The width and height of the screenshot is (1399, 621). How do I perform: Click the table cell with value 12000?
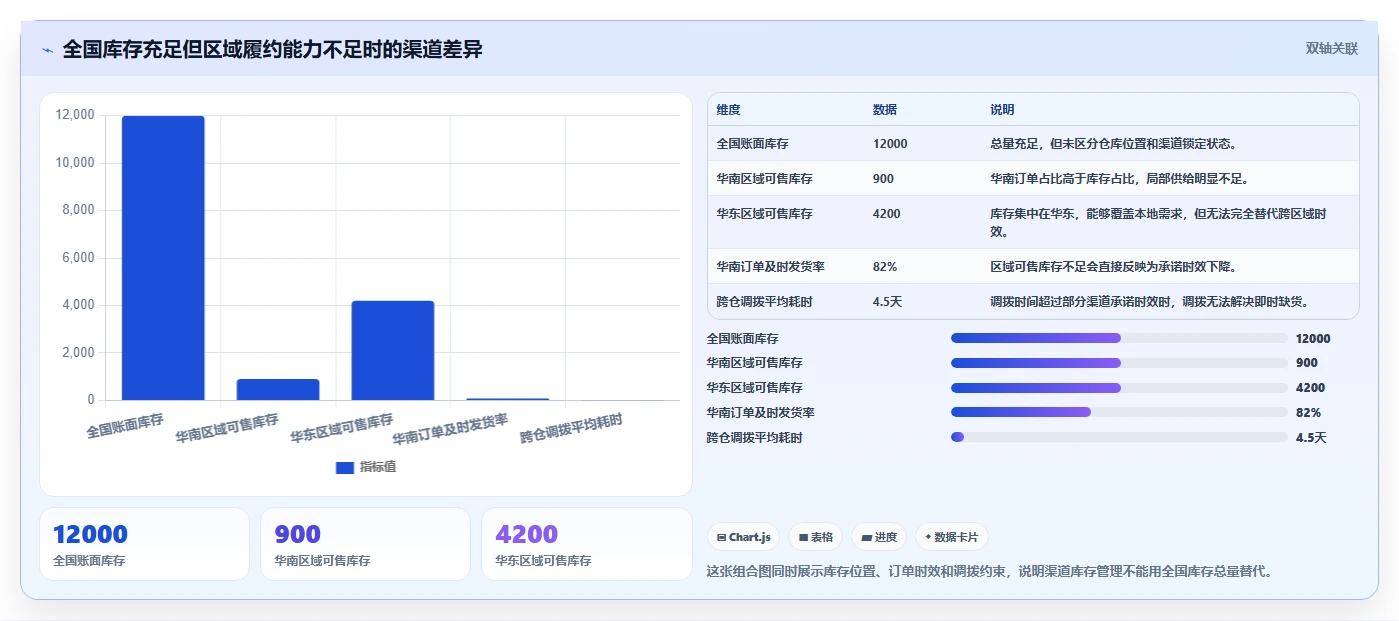[890, 143]
